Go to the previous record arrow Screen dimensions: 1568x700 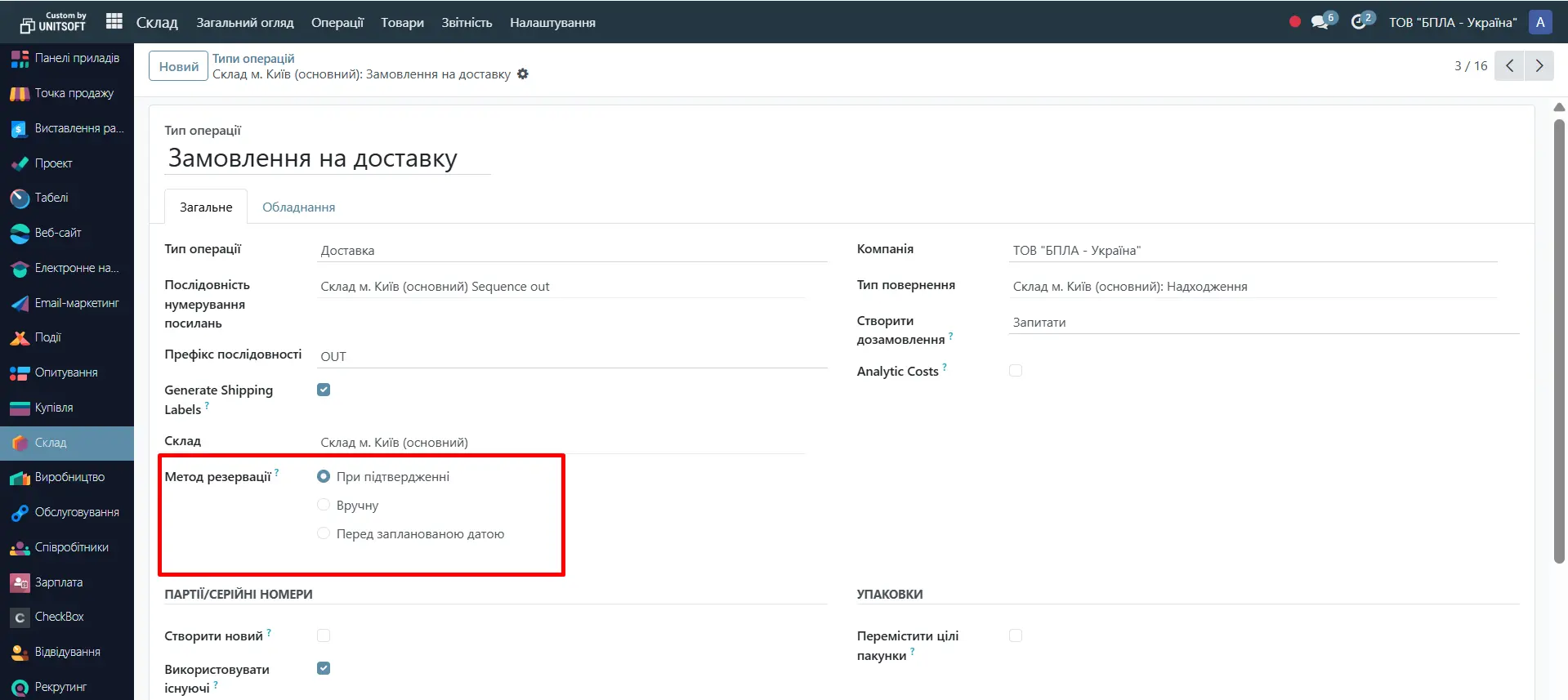1509,66
